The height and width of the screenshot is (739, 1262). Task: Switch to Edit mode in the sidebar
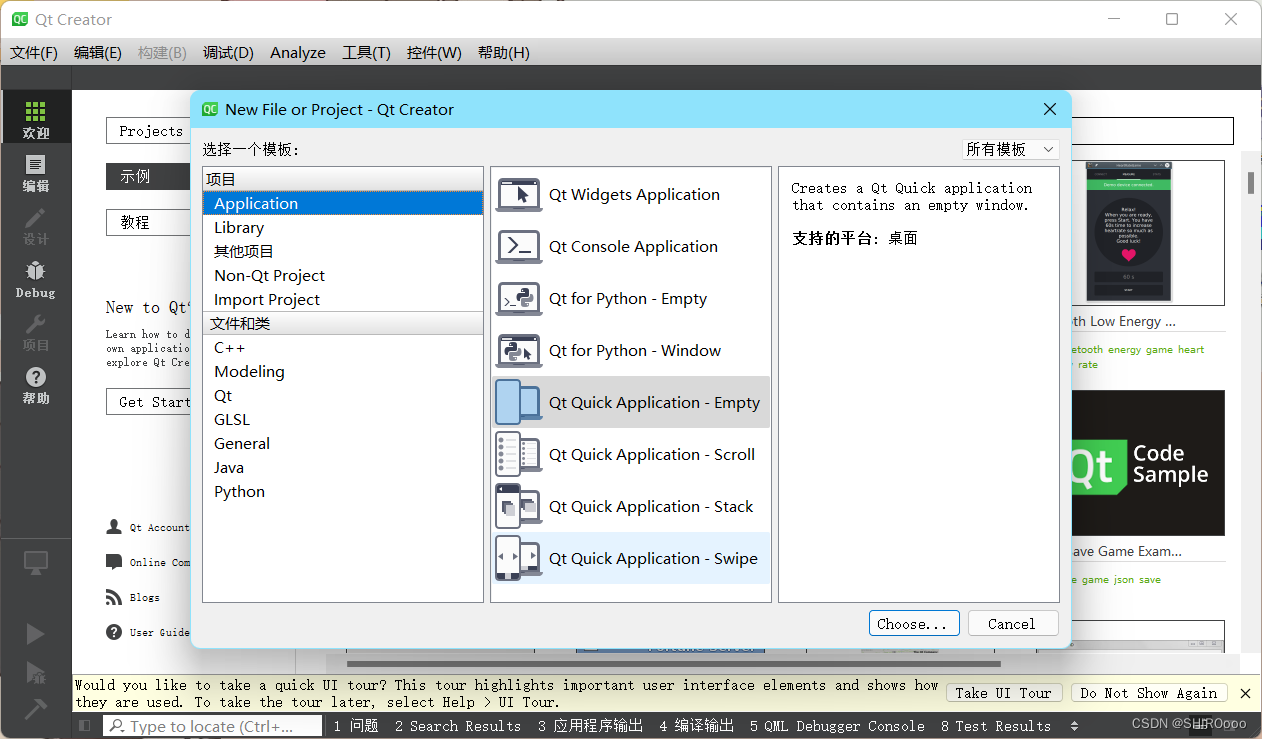[35, 172]
